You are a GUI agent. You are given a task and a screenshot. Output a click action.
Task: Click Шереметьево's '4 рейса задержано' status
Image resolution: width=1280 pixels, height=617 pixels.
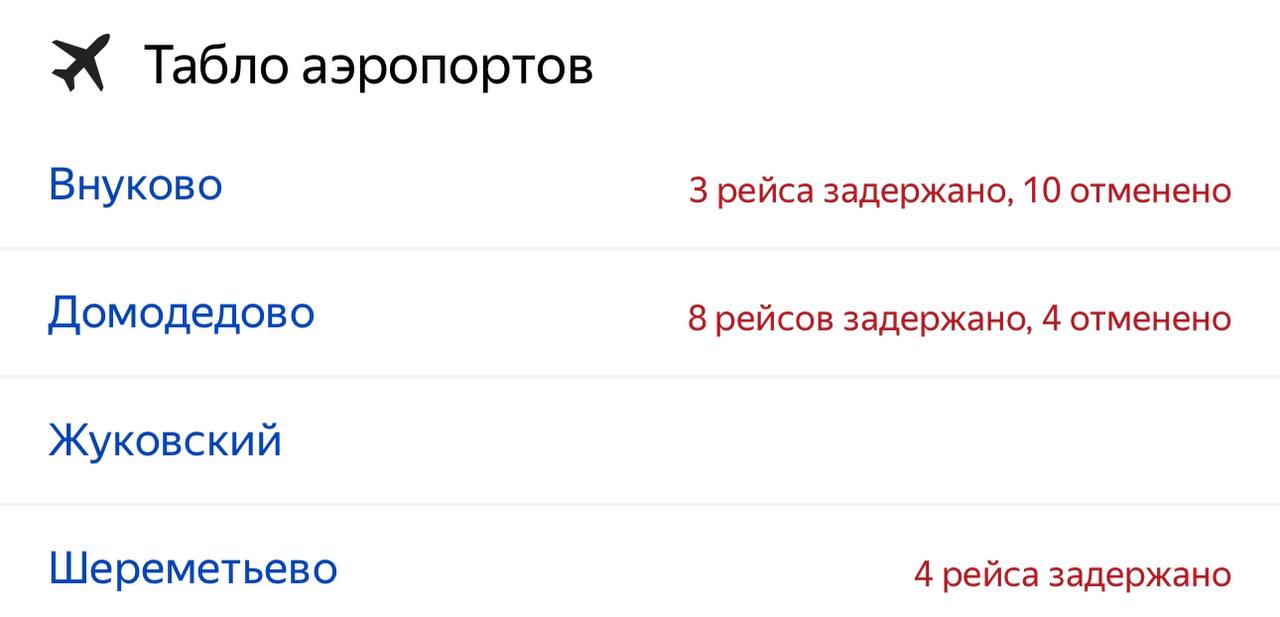(x=1071, y=575)
